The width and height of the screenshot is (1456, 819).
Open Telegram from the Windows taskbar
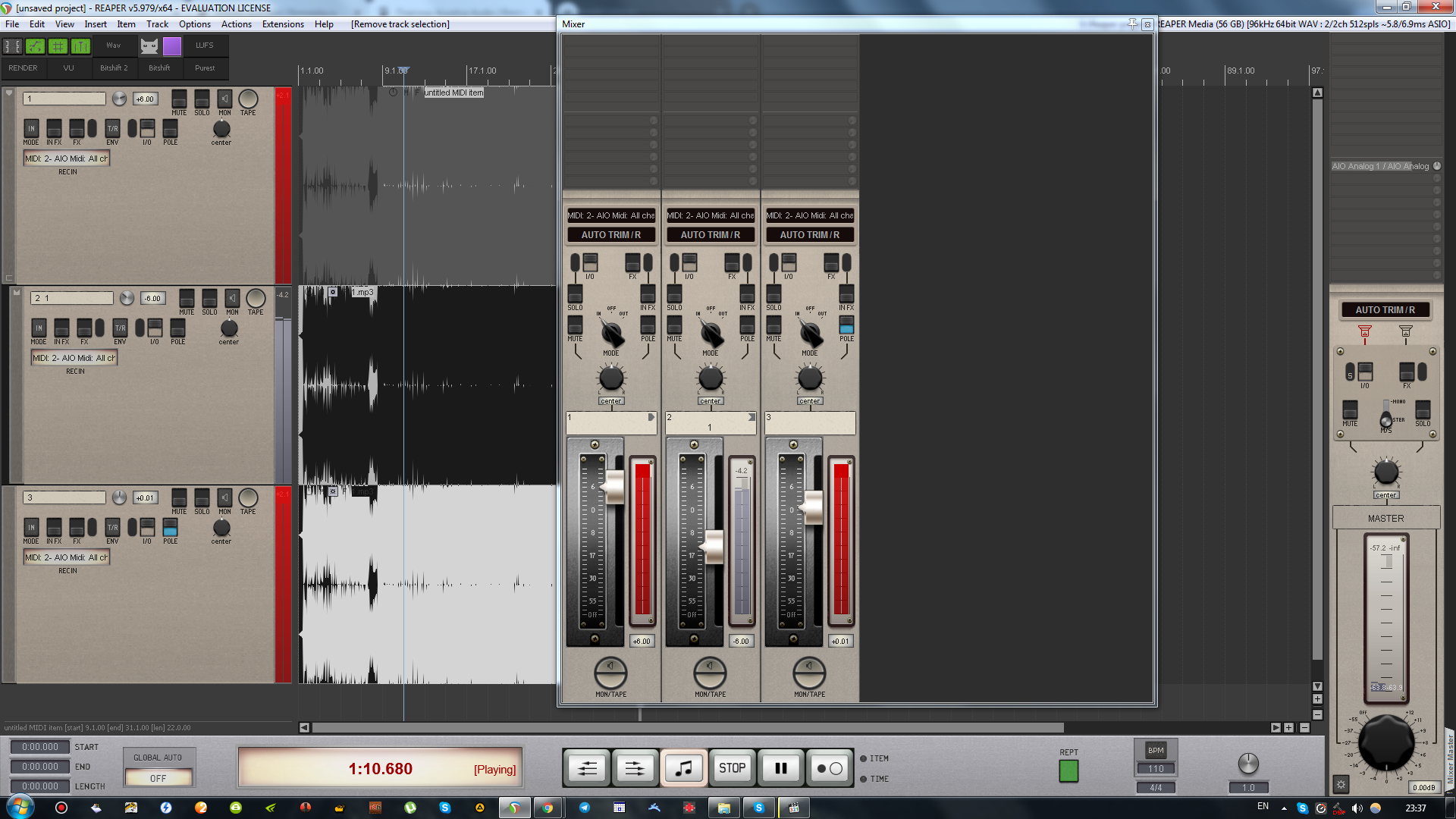585,808
